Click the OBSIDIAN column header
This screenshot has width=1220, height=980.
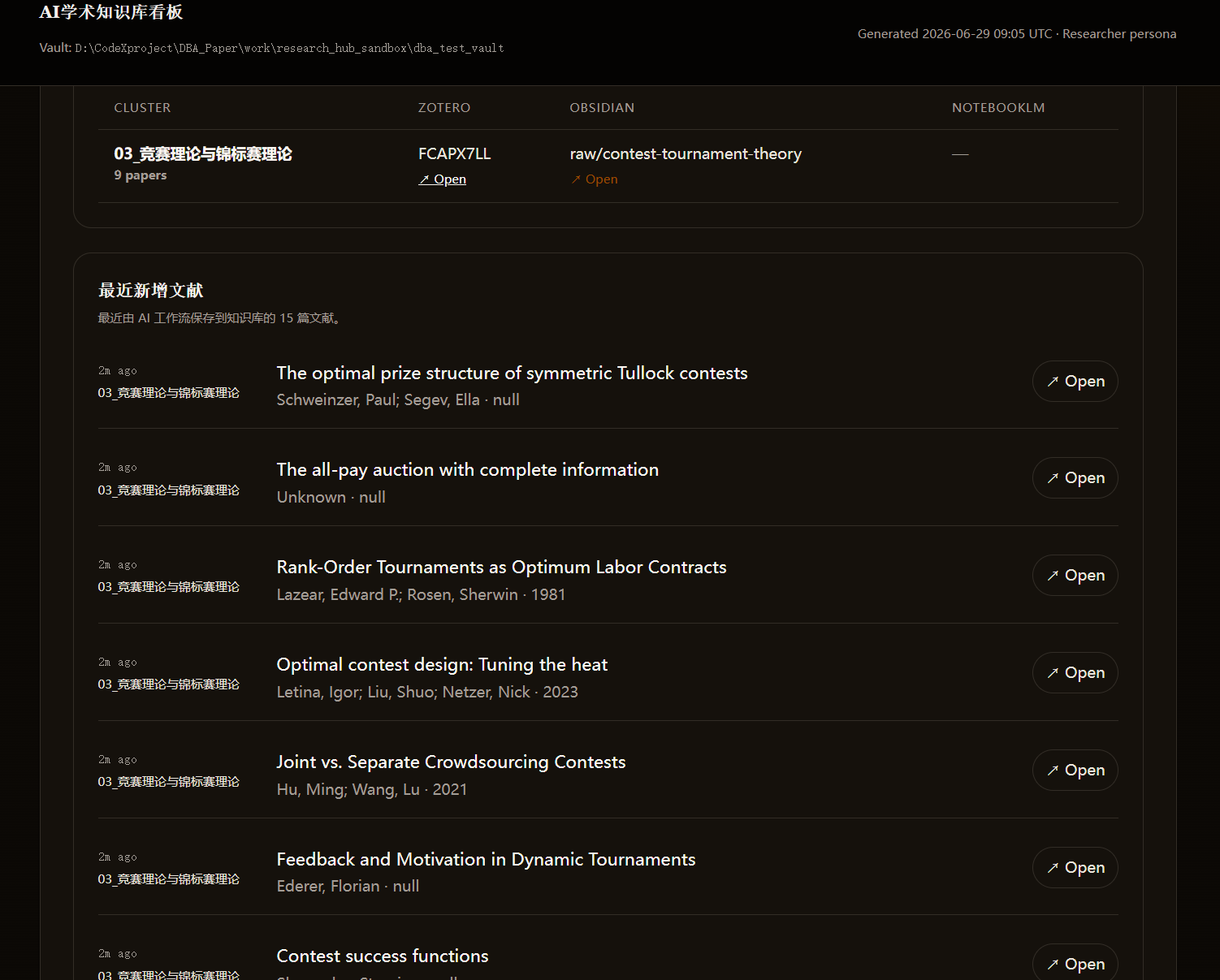(x=602, y=108)
